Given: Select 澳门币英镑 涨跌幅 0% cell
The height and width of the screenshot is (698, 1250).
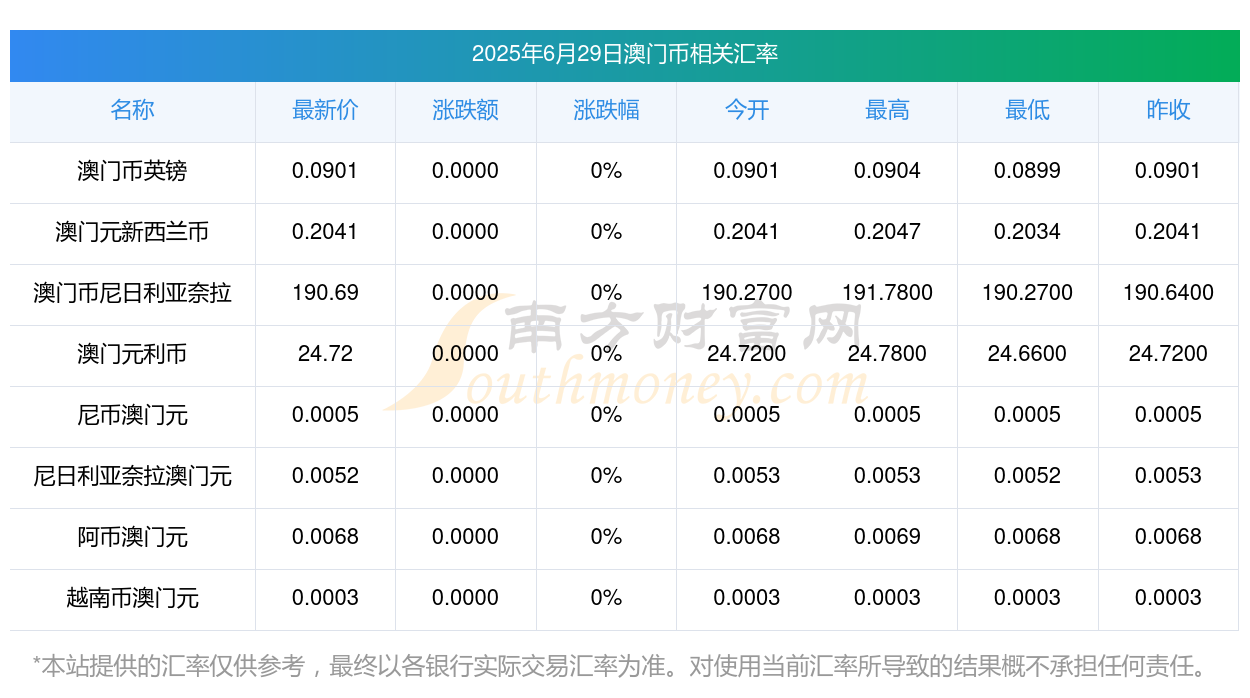Looking at the screenshot, I should (x=606, y=171).
